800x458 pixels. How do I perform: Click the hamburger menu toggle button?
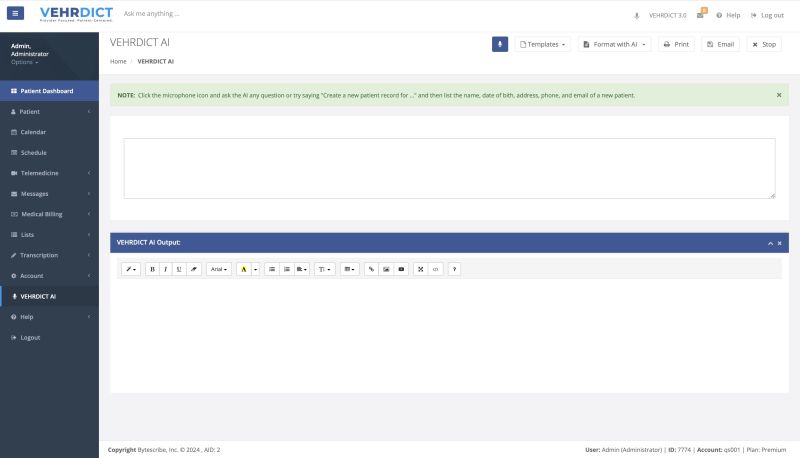[x=15, y=14]
